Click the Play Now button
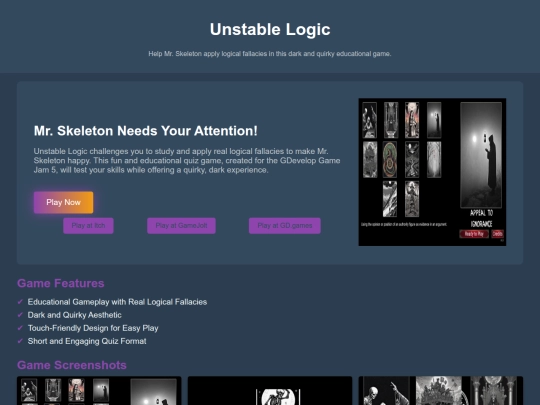 pyautogui.click(x=63, y=202)
